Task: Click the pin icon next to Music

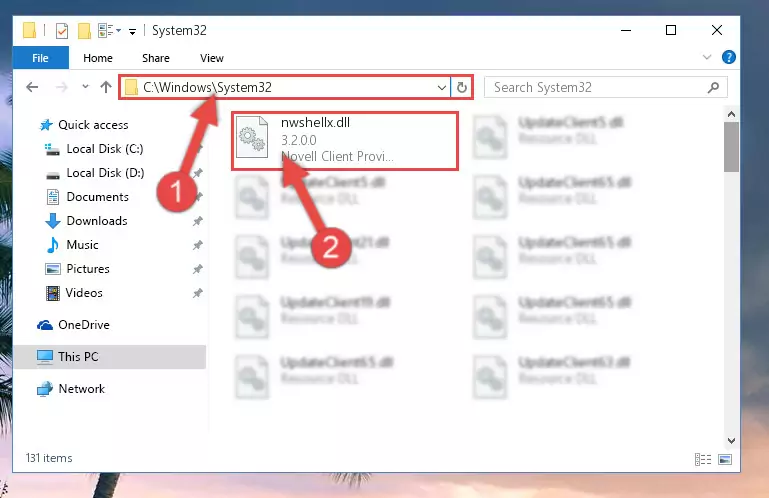Action: (197, 245)
